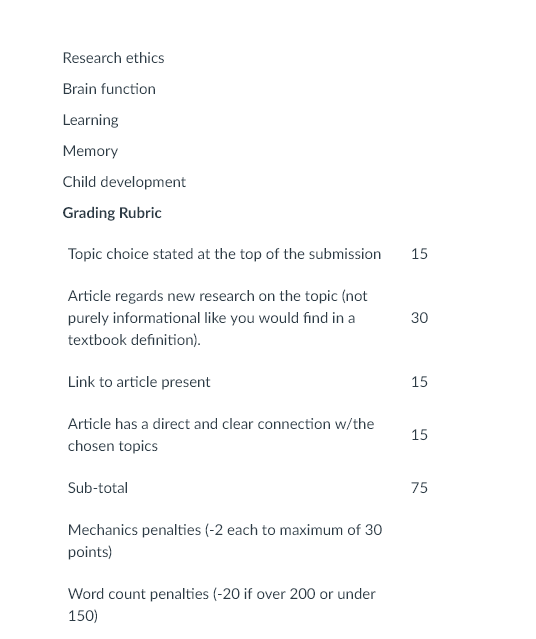Image resolution: width=536 pixels, height=639 pixels.
Task: Click the 'Article regards new research' criterion
Action: [x=218, y=318]
